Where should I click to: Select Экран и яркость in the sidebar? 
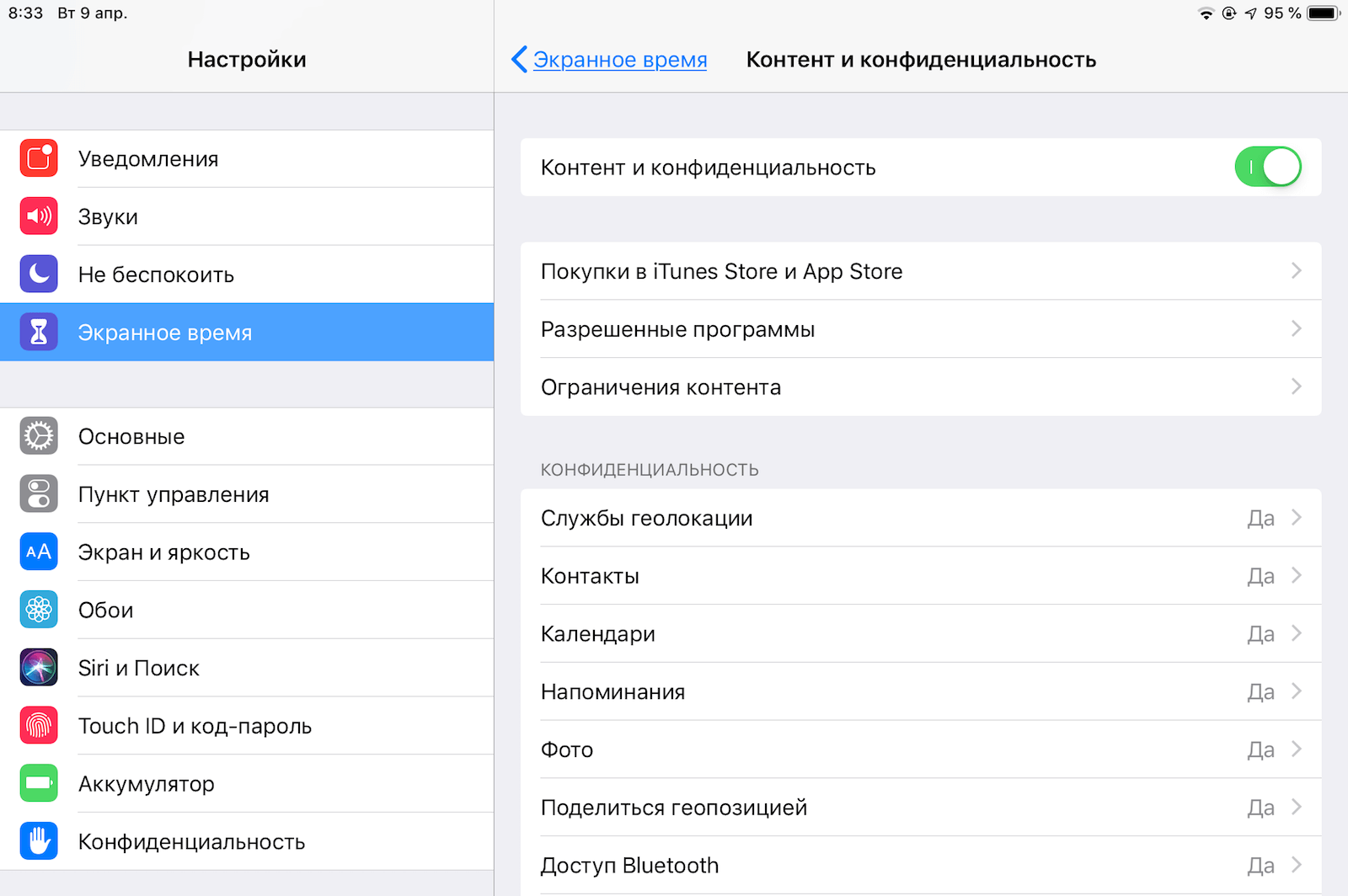(247, 552)
